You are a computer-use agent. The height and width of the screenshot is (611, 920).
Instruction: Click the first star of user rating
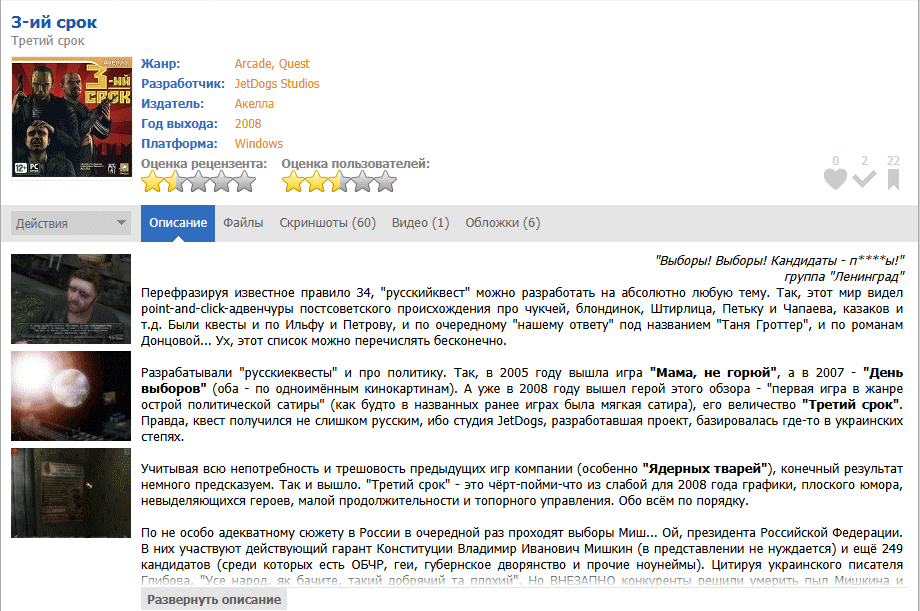293,182
